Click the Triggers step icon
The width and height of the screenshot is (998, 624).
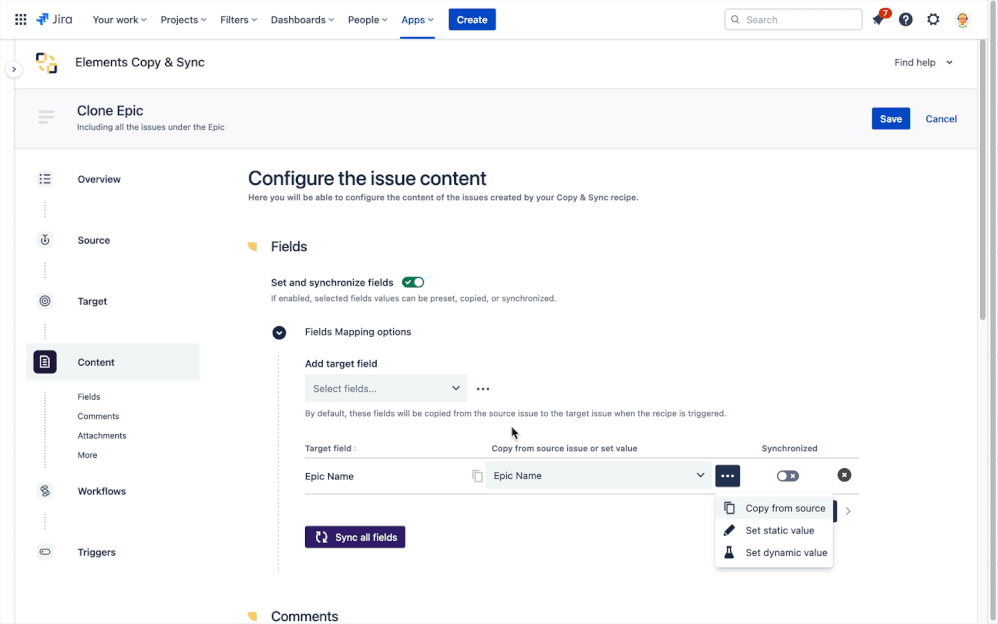pos(45,552)
